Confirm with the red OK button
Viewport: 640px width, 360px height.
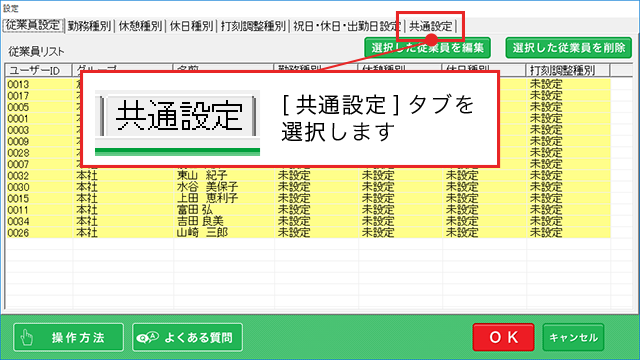[x=504, y=337]
